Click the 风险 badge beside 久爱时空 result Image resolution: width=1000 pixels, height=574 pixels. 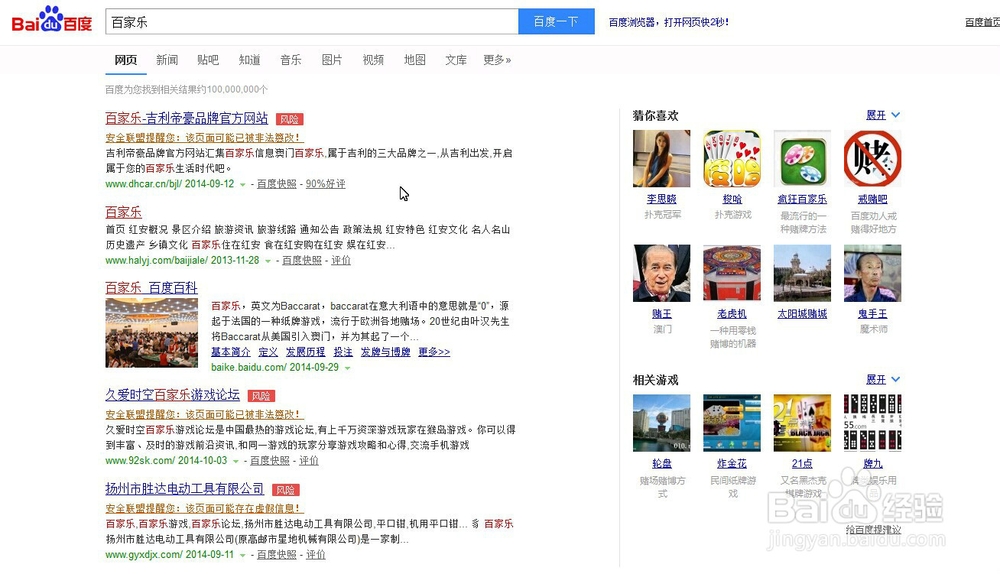click(261, 396)
